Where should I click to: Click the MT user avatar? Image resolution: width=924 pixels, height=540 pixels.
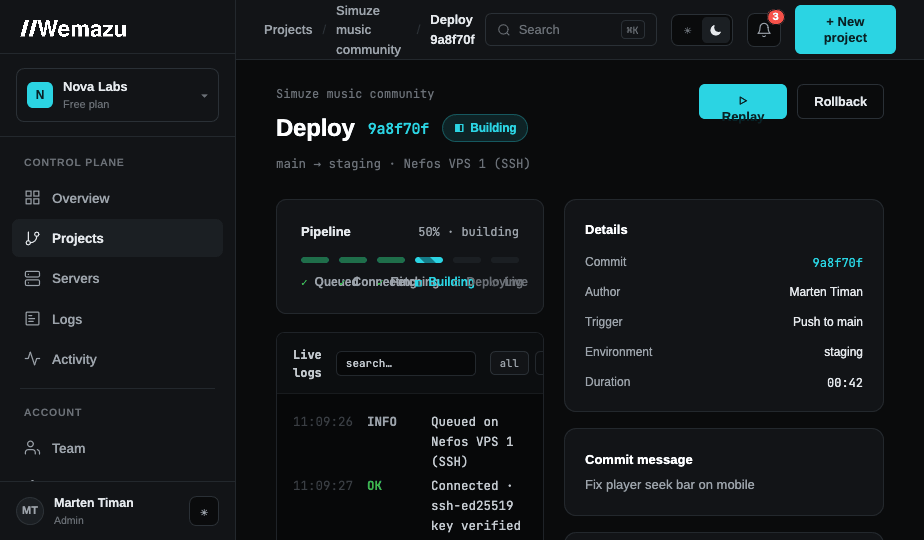(30, 511)
